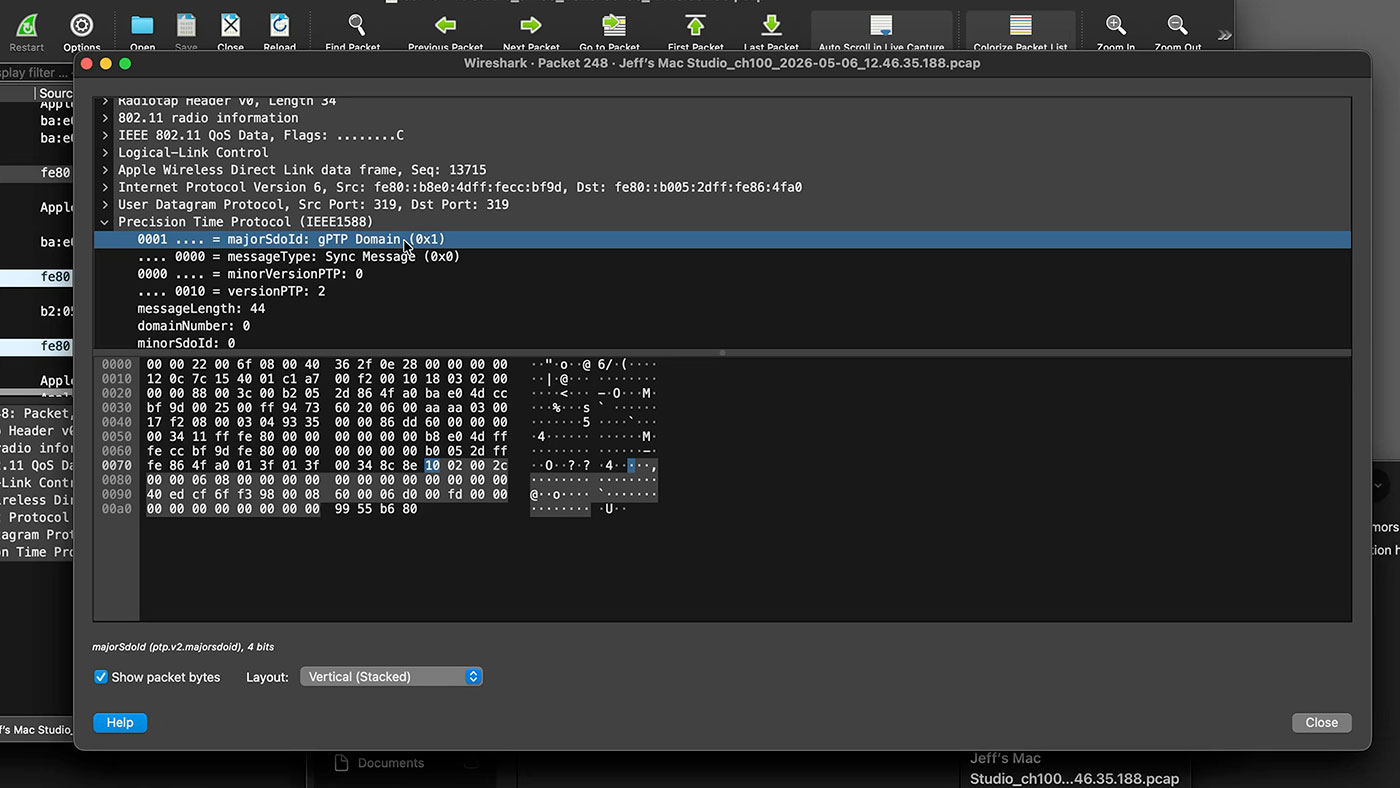Click hex offset 0070 row label
Viewport: 1400px width, 788px height.
click(x=116, y=466)
